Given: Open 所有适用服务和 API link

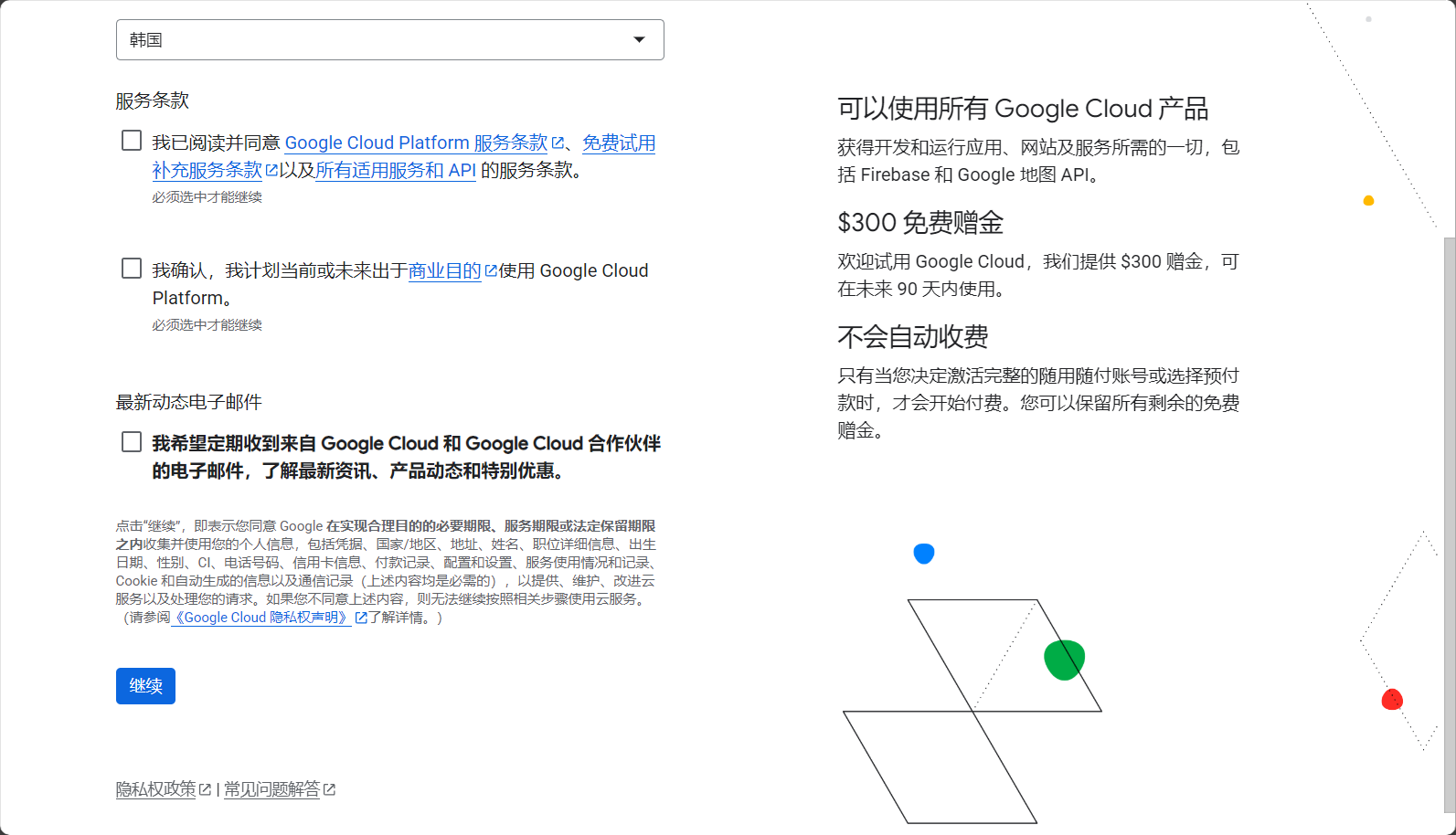Looking at the screenshot, I should pos(396,170).
